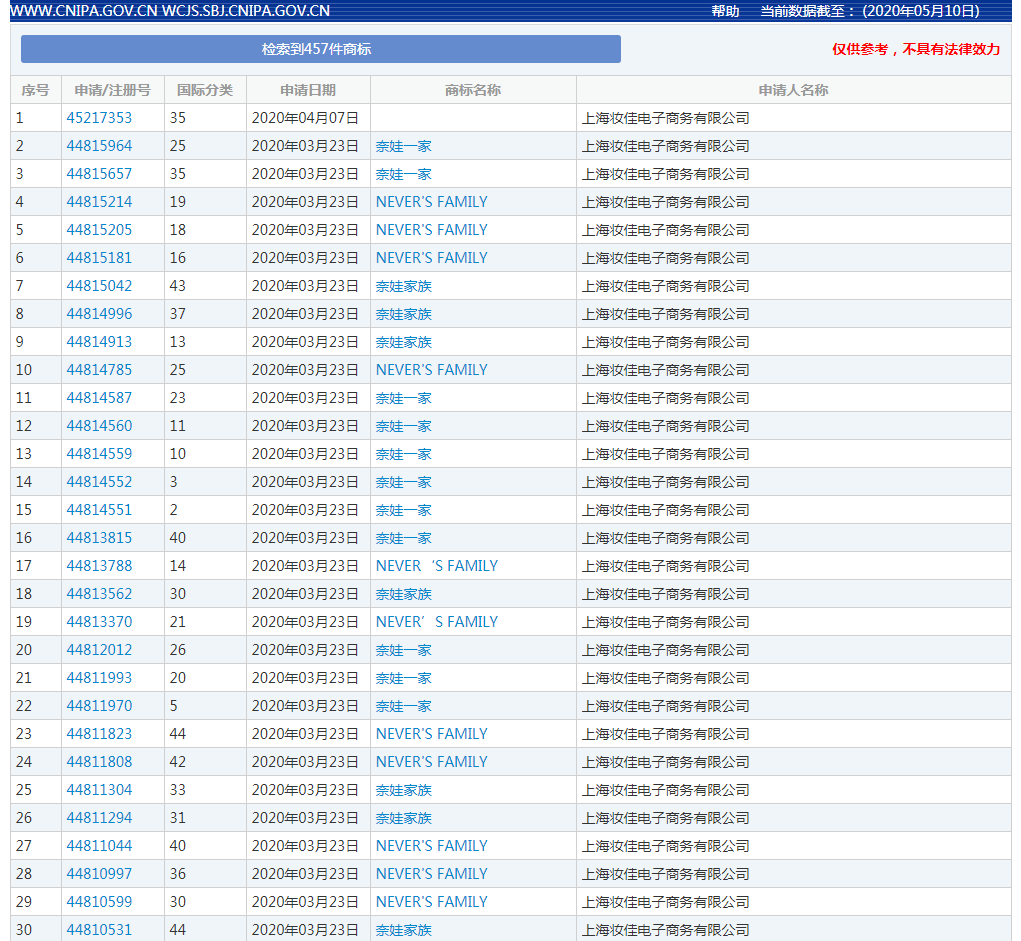Open 奈娃家族 trademark name in row 7

tap(404, 286)
